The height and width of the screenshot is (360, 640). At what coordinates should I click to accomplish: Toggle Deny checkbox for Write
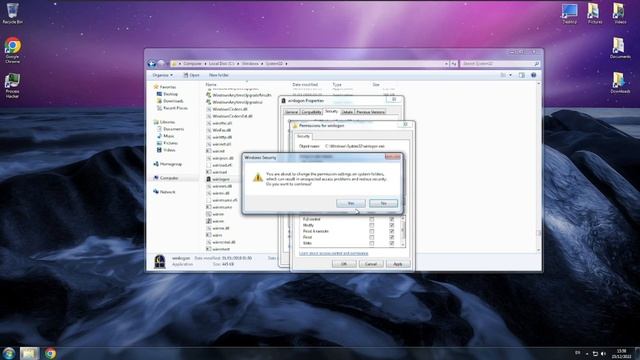coord(392,243)
